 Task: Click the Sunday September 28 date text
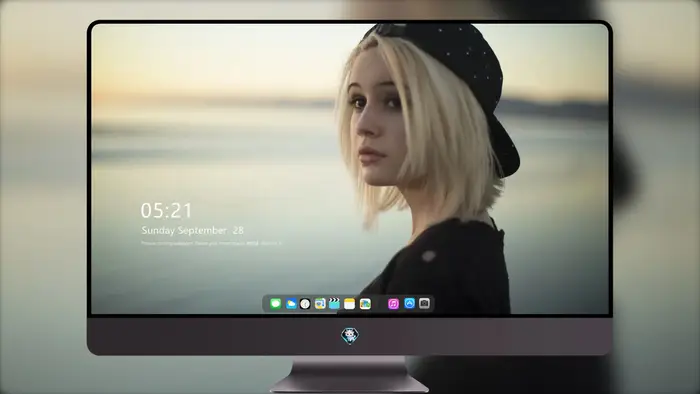coord(192,230)
